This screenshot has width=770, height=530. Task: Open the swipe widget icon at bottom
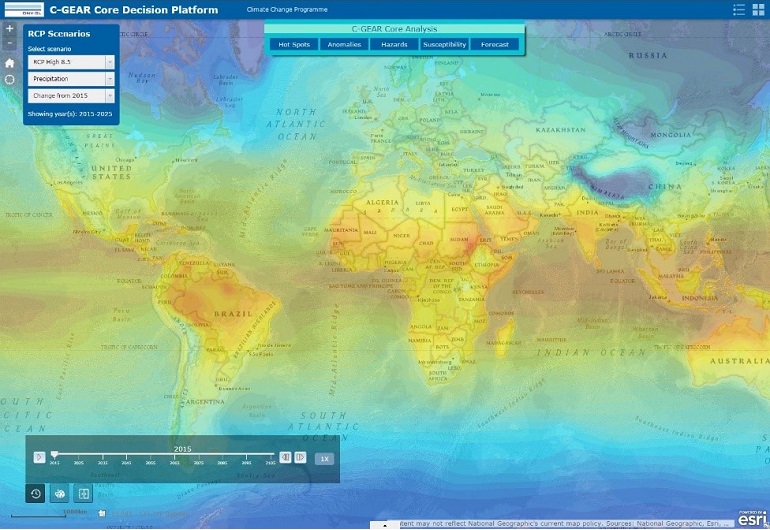coord(83,493)
